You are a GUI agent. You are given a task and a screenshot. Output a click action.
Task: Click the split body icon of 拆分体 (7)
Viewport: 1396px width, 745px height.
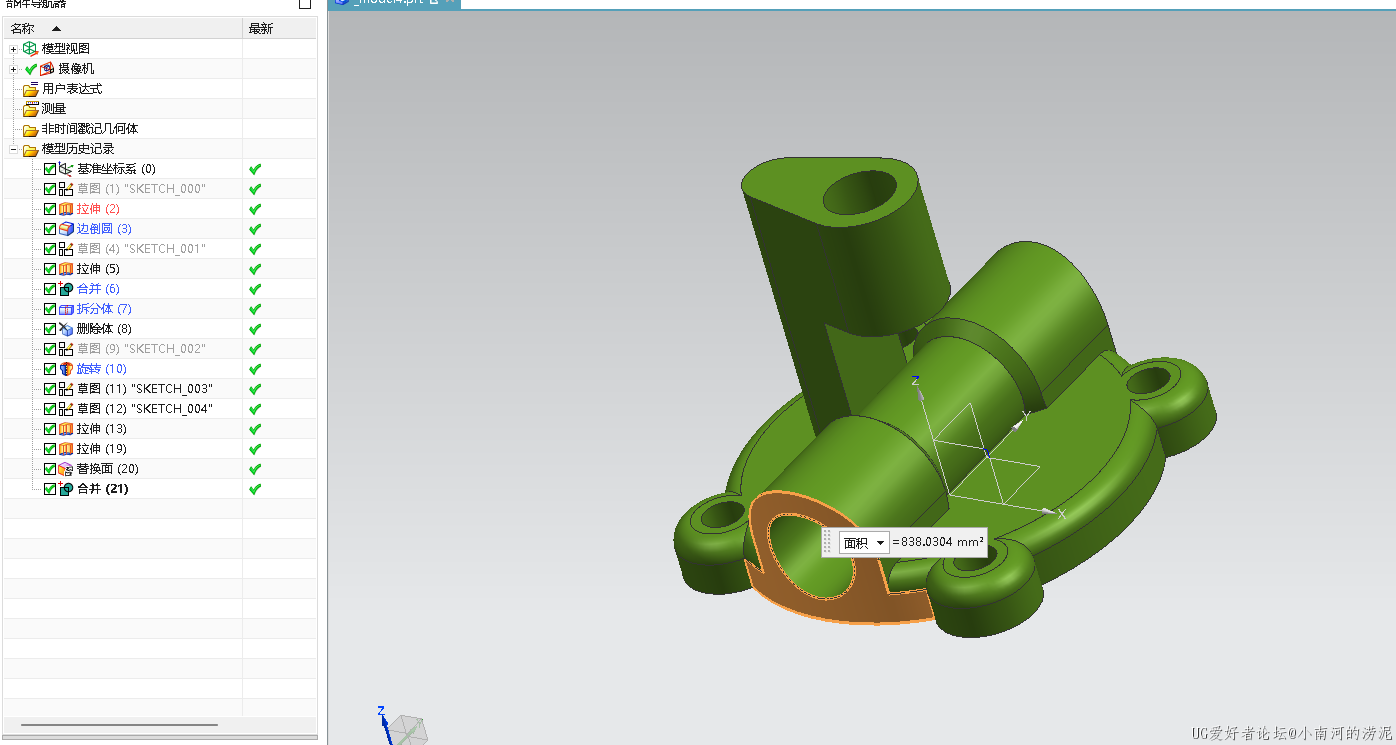tap(66, 309)
